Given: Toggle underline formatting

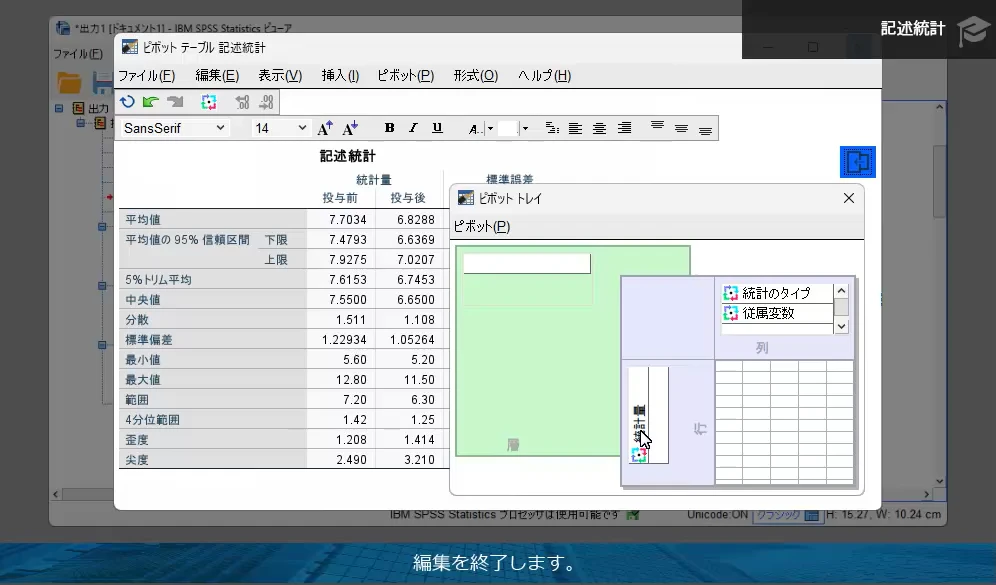Looking at the screenshot, I should 437,127.
